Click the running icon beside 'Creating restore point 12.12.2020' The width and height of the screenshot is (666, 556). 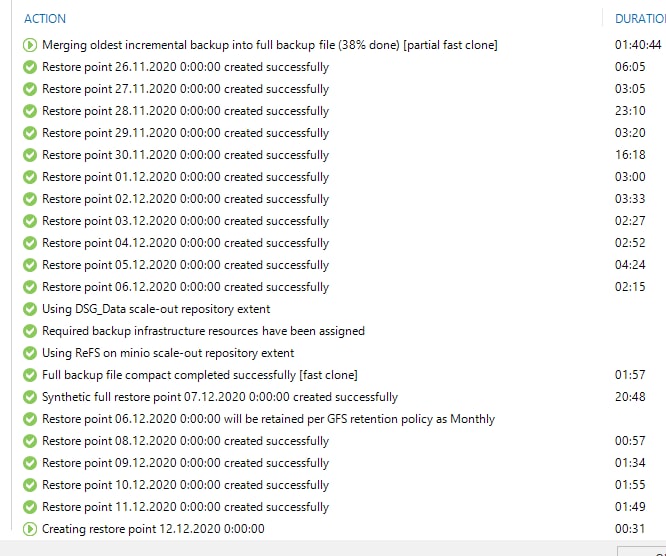coord(30,529)
